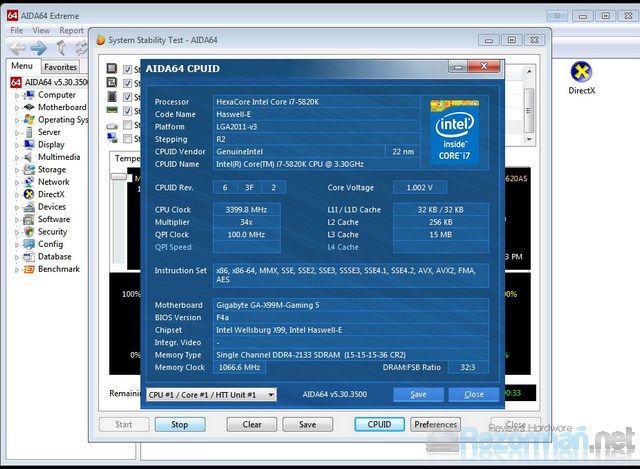Click the Server tree icon

(29, 132)
